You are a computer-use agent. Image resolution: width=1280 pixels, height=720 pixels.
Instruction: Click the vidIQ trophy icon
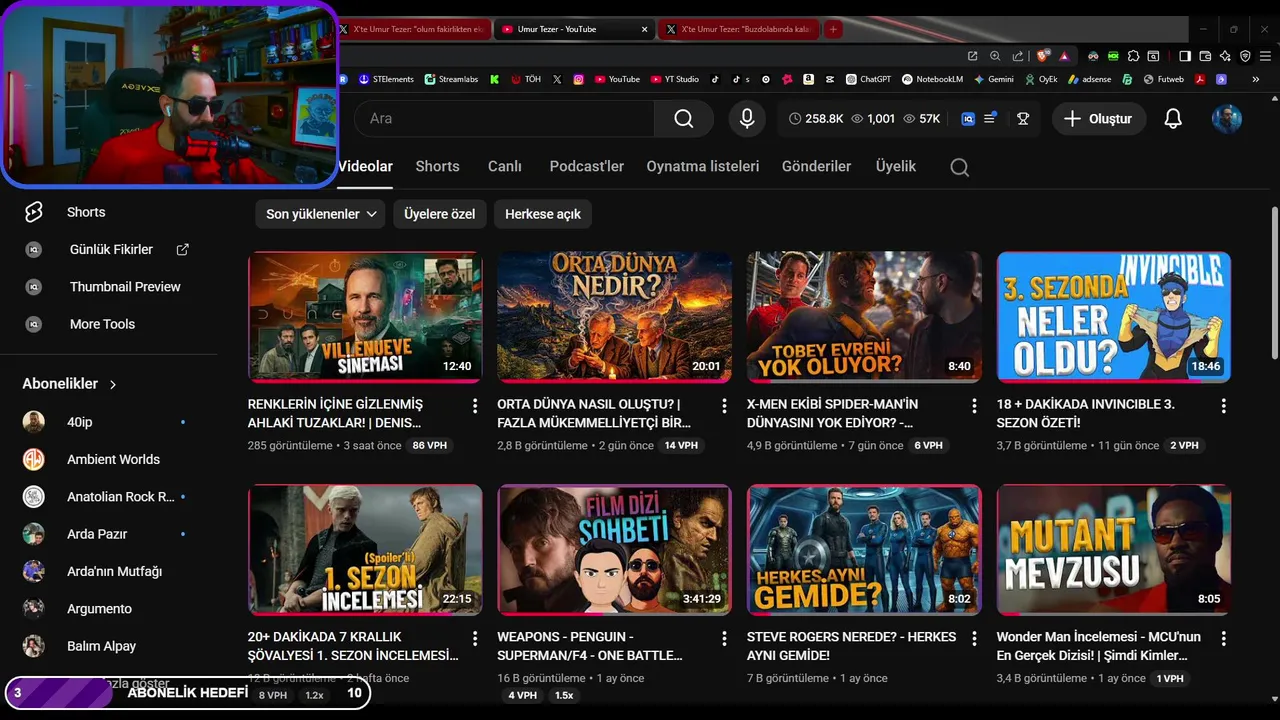[x=1022, y=118]
